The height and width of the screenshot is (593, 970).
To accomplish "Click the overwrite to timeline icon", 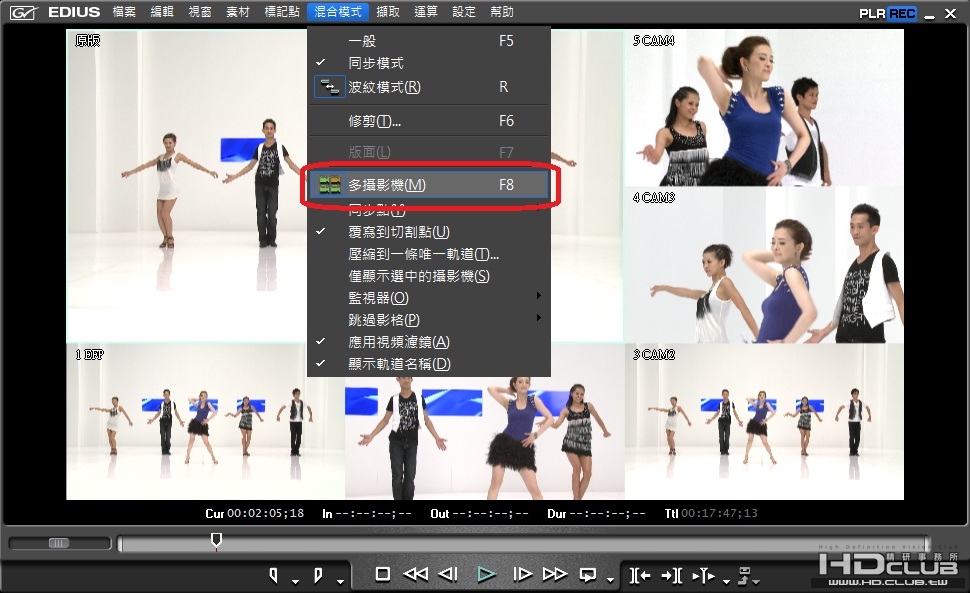I will pyautogui.click(x=745, y=575).
